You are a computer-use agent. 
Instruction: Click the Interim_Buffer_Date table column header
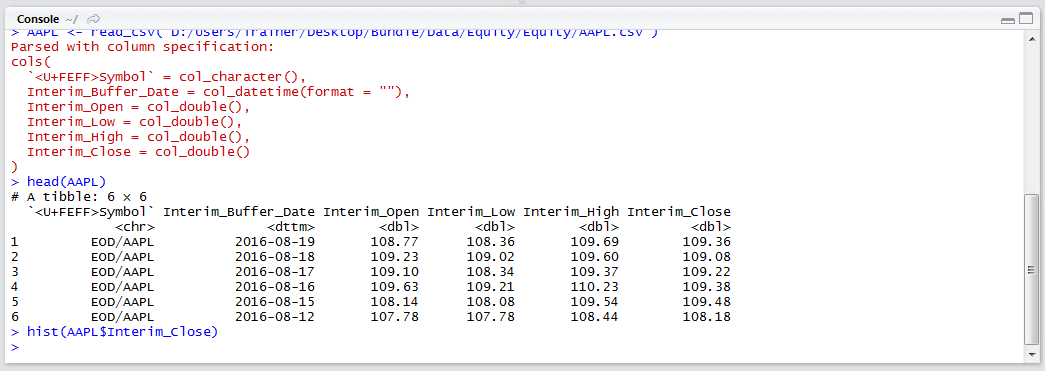pos(239,212)
